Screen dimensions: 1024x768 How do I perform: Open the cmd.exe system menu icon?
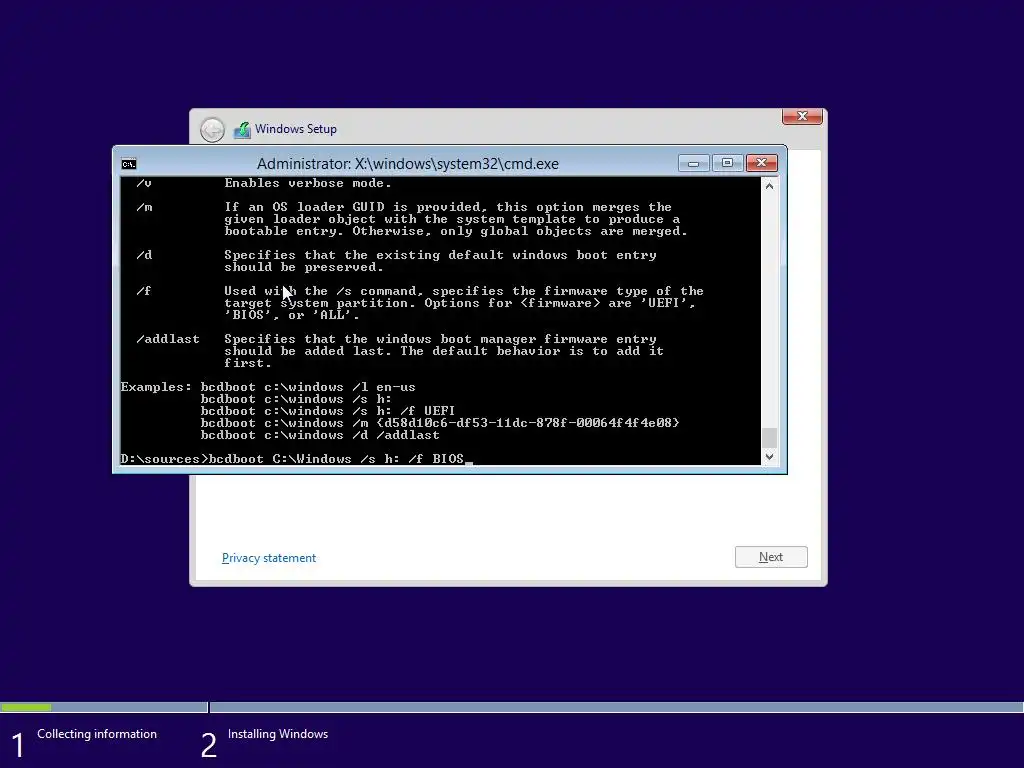pyautogui.click(x=129, y=164)
